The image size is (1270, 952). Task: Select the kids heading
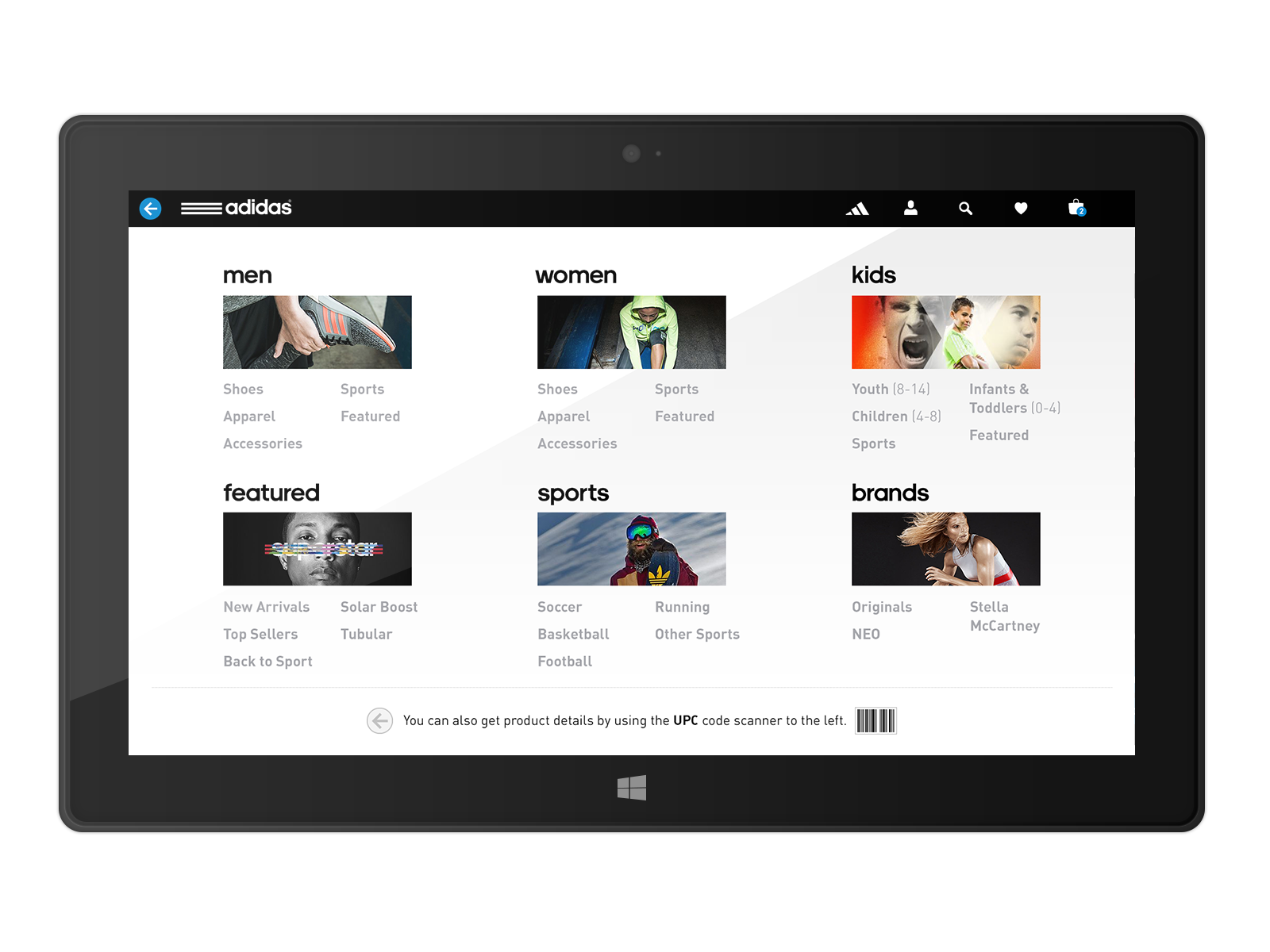[874, 274]
